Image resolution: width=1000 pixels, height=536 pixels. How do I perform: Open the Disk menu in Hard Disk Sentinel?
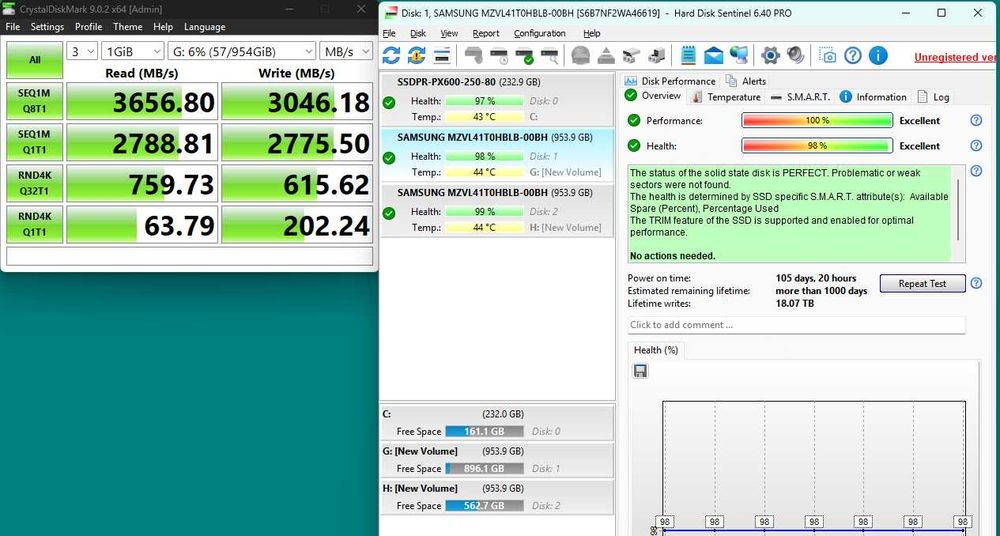418,33
